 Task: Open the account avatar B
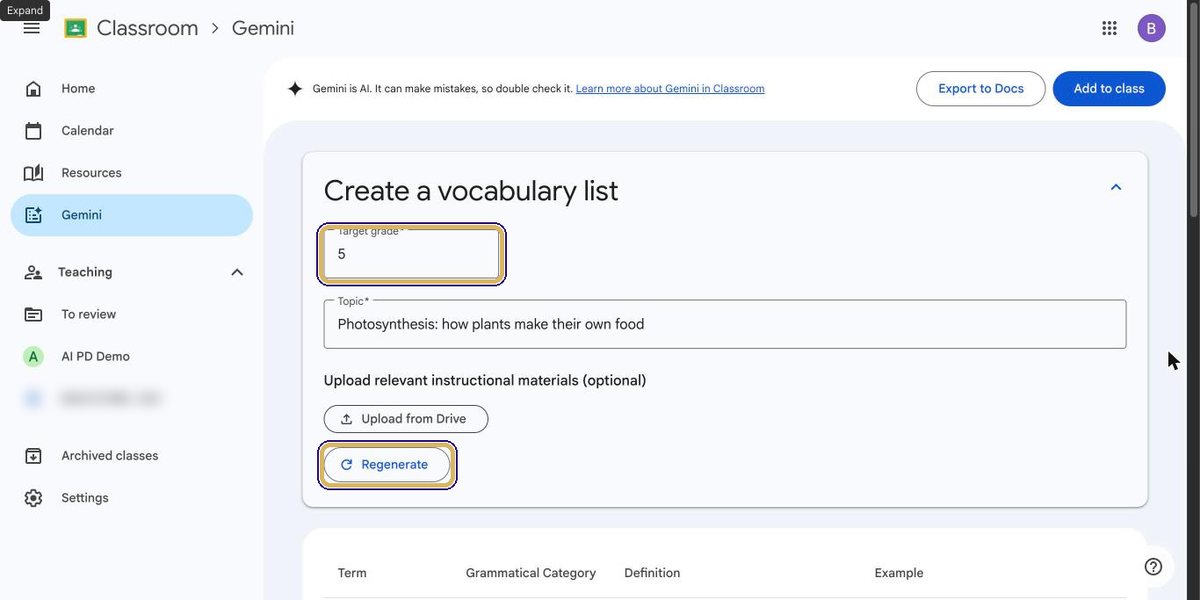point(1151,28)
